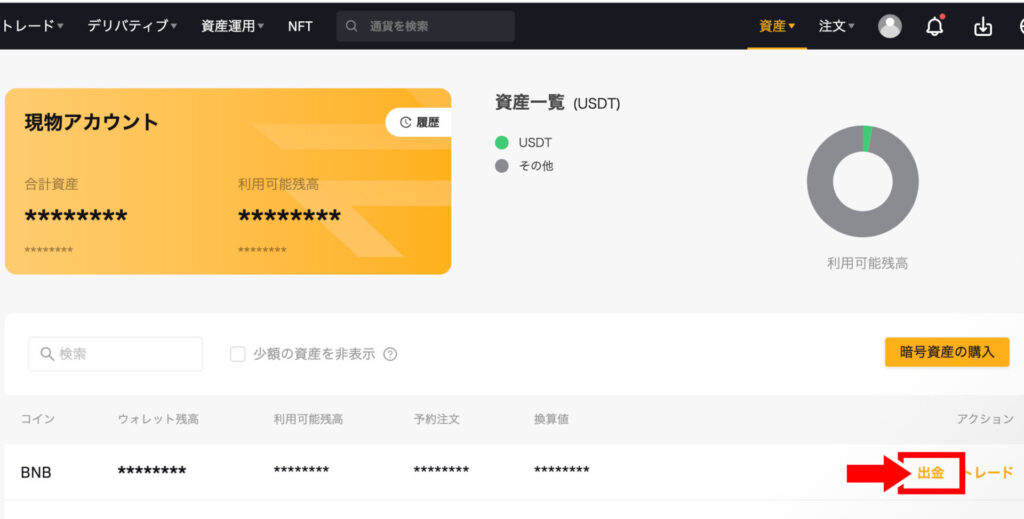Click the 利用可能残高 donut chart
Viewport: 1024px width, 519px height.
(x=862, y=181)
